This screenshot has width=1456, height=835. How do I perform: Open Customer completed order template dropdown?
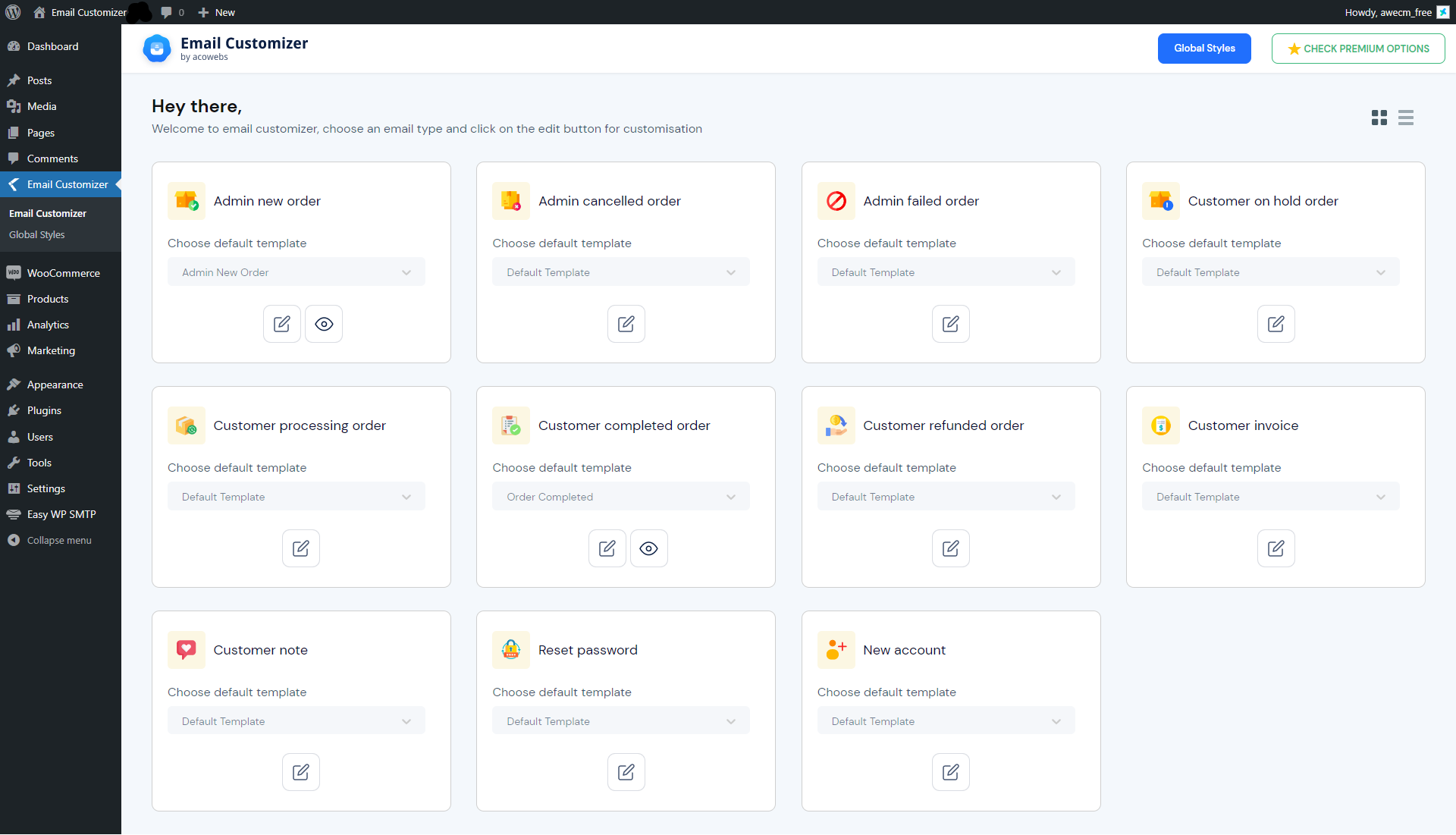(x=621, y=497)
